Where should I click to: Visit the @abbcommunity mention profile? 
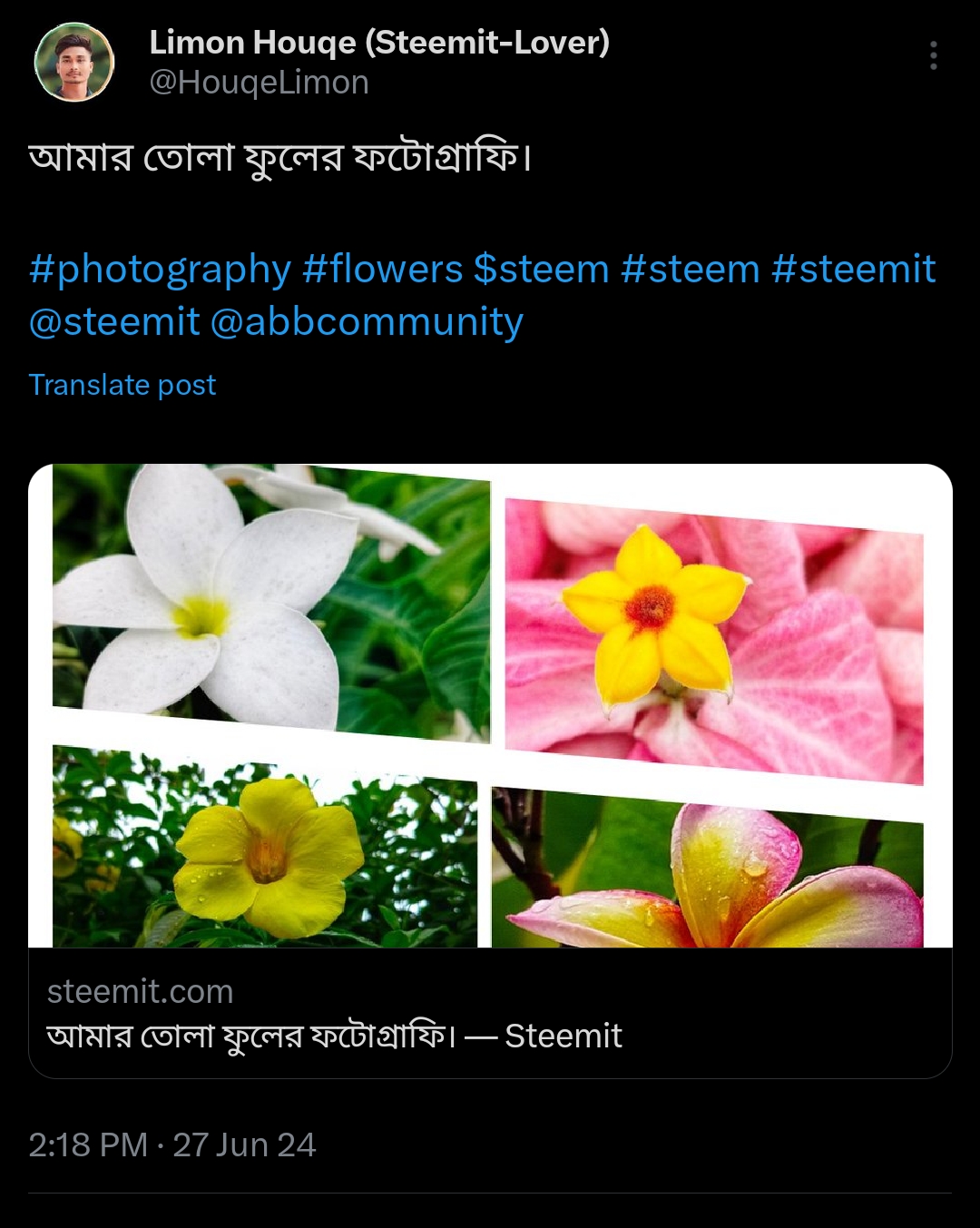[367, 322]
